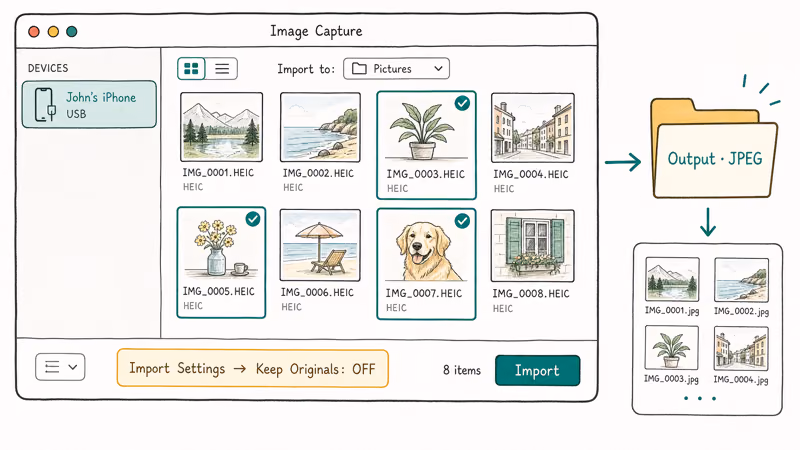800x450 pixels.
Task: Click the IMG_0006.HEIC file name
Action: 317,292
